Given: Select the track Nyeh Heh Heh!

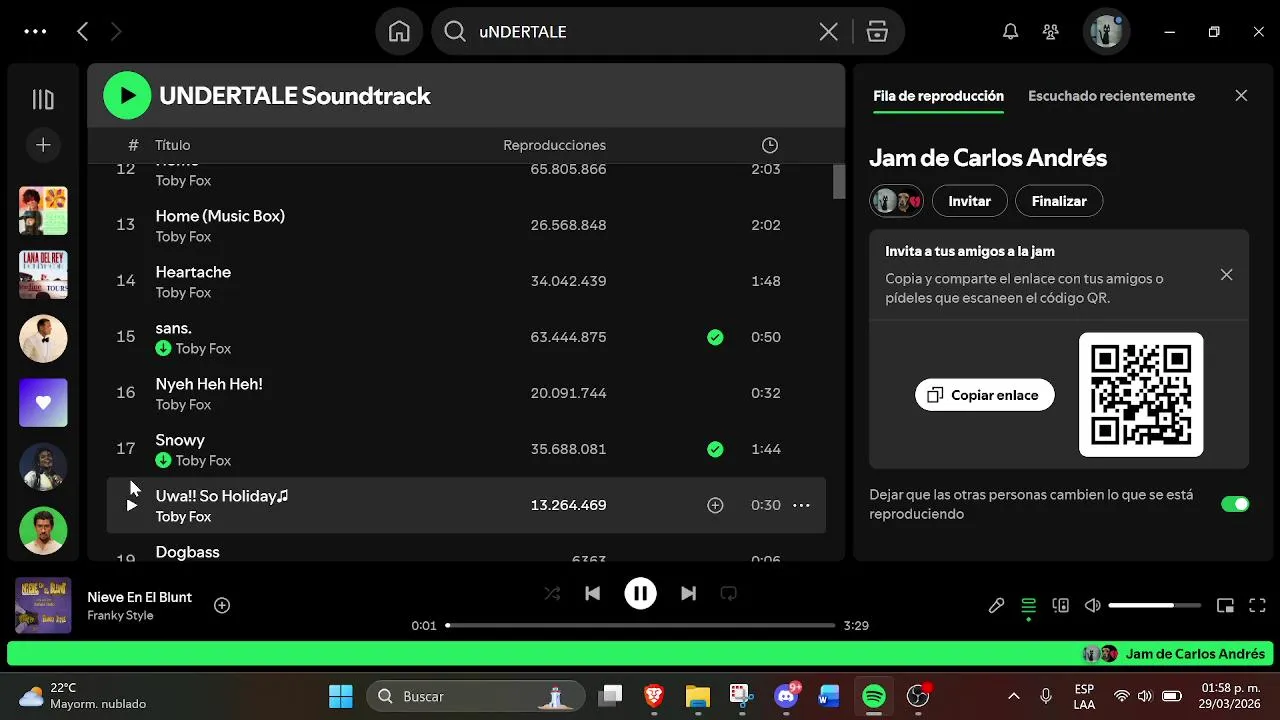Looking at the screenshot, I should [466, 393].
